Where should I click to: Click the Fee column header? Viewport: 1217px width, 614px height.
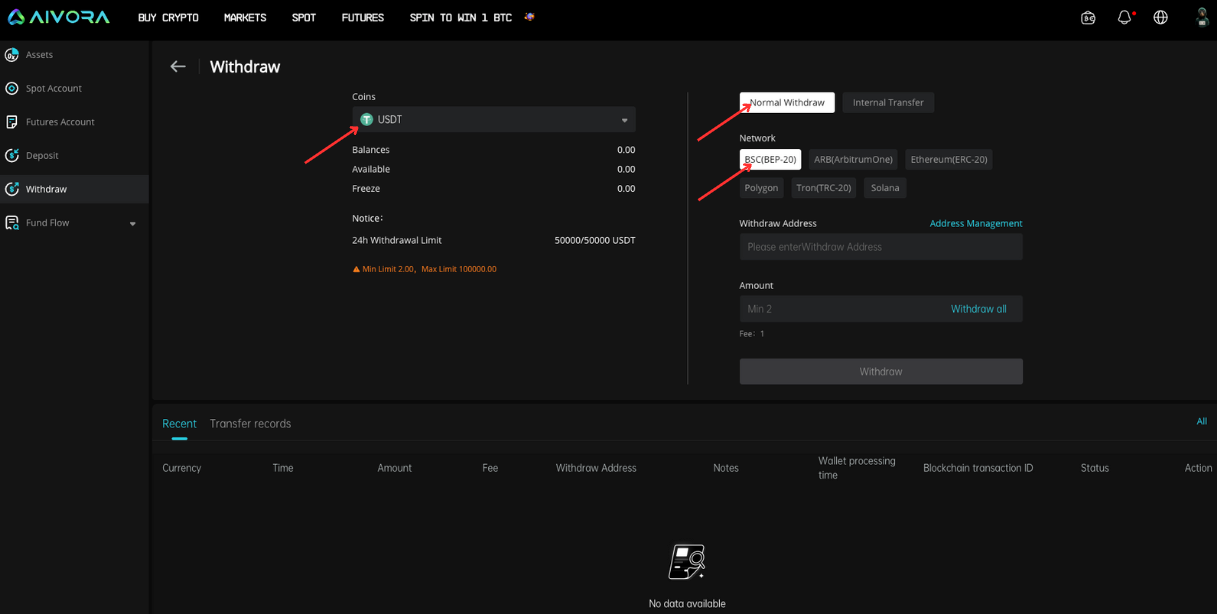coord(490,468)
